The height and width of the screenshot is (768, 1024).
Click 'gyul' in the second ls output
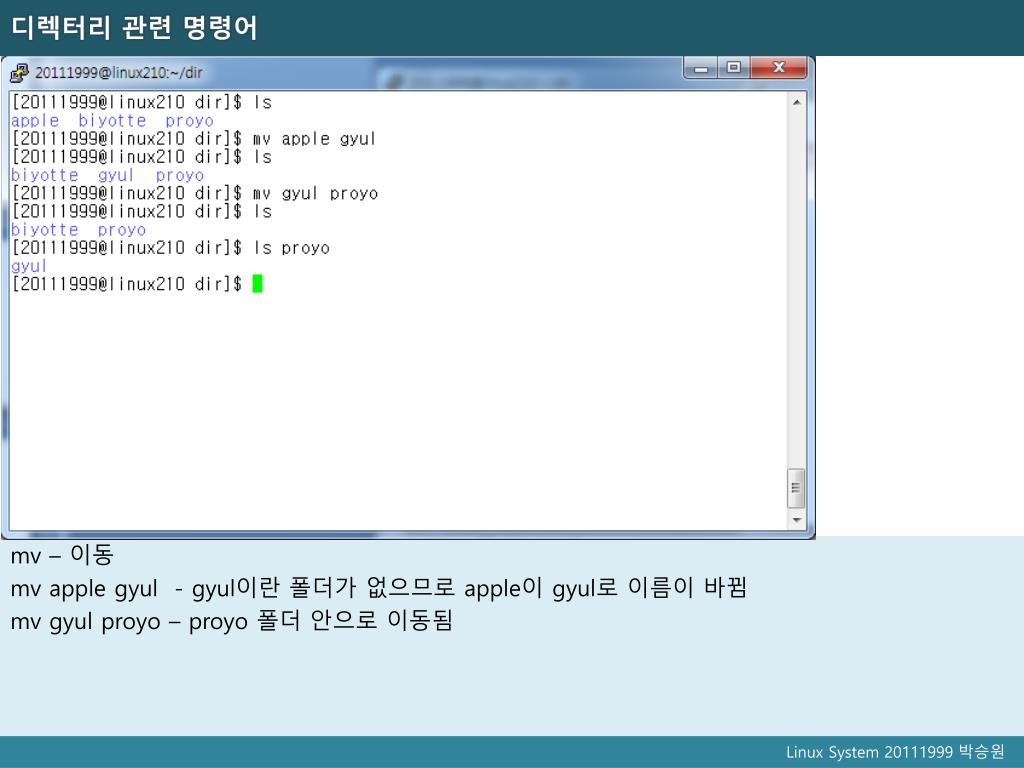tap(116, 176)
